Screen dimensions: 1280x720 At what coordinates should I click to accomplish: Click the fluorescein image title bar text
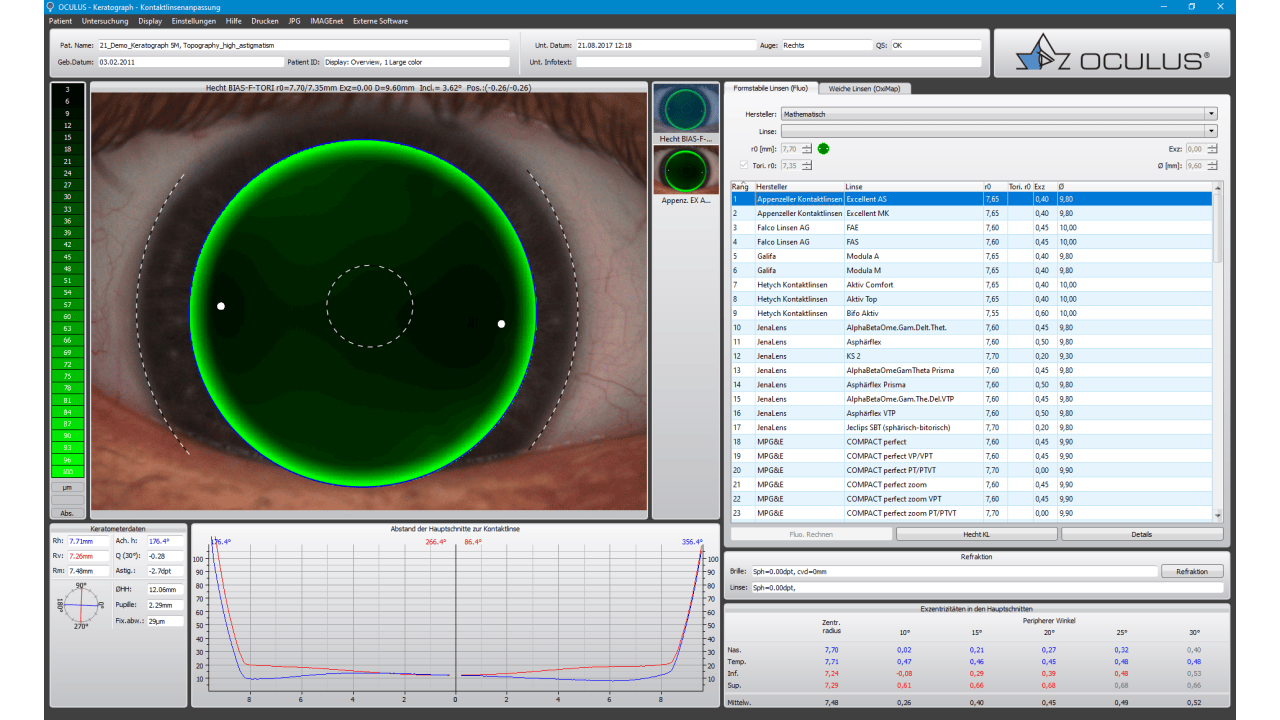(368, 88)
